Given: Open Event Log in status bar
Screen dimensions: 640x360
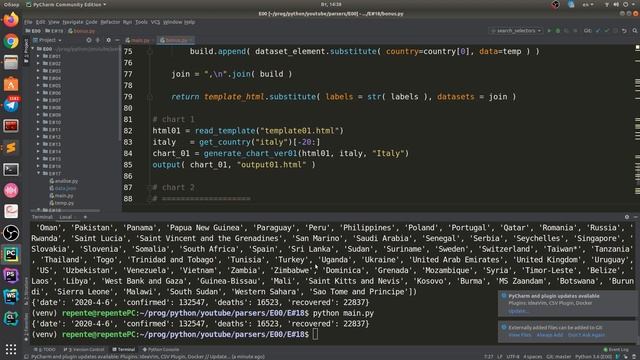Looking at the screenshot, I should [616, 349].
